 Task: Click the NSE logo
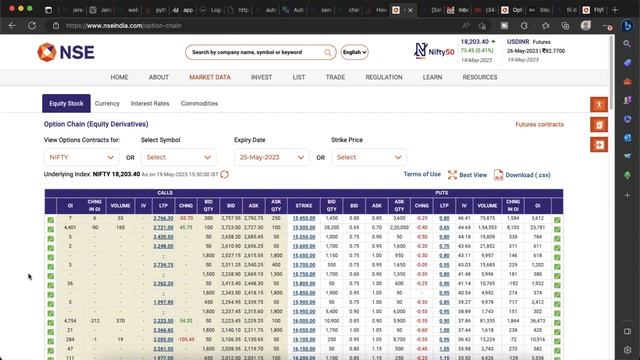(66, 52)
